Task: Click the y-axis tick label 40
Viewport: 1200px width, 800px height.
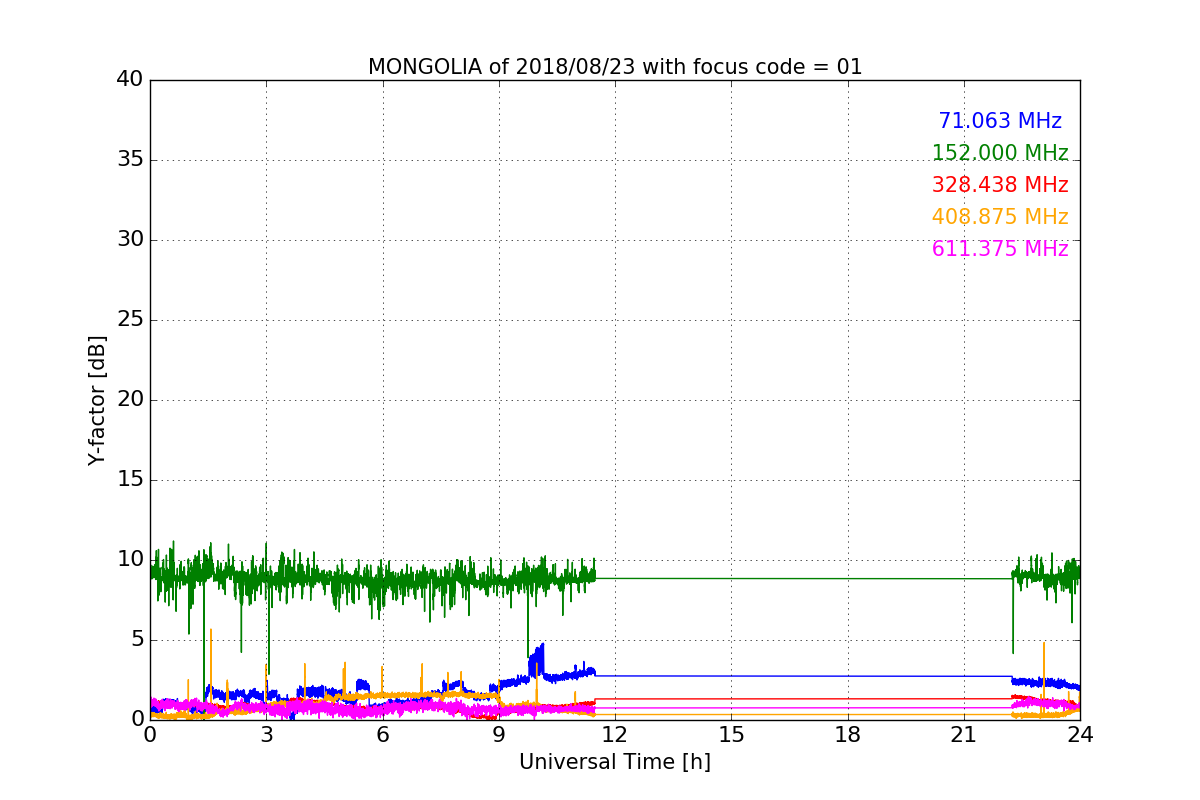Action: coord(130,79)
